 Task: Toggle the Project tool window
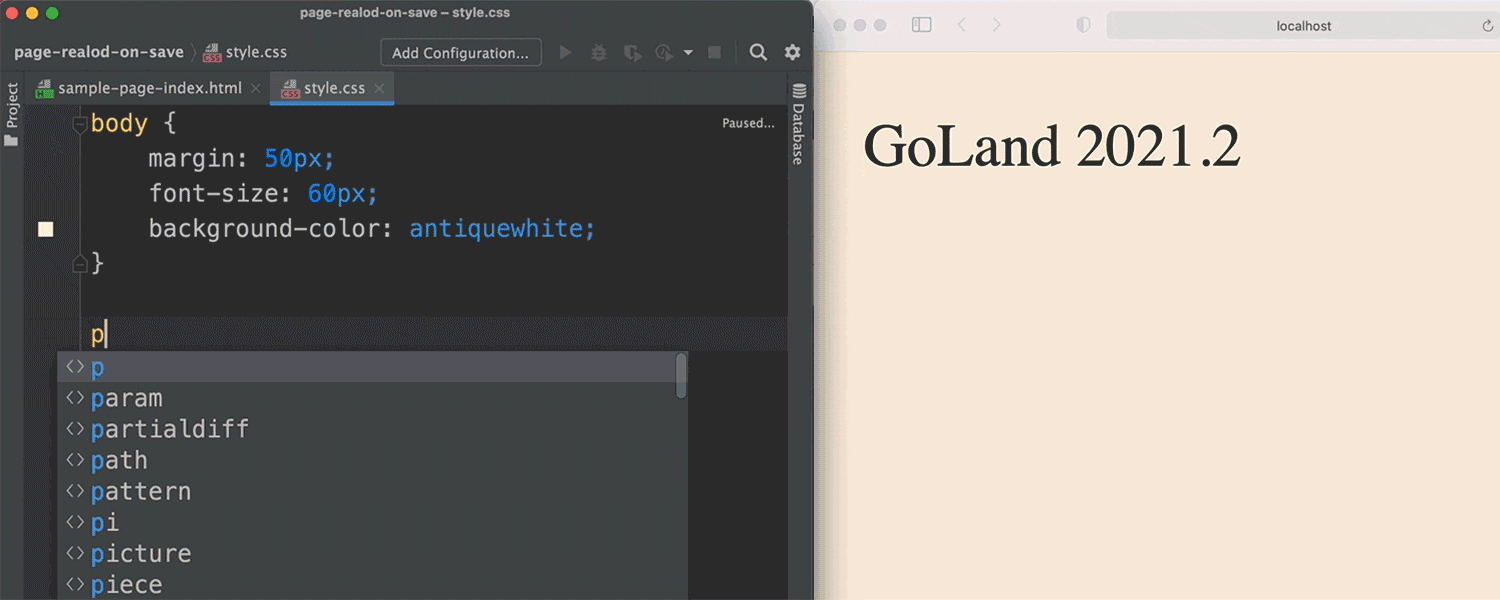12,113
